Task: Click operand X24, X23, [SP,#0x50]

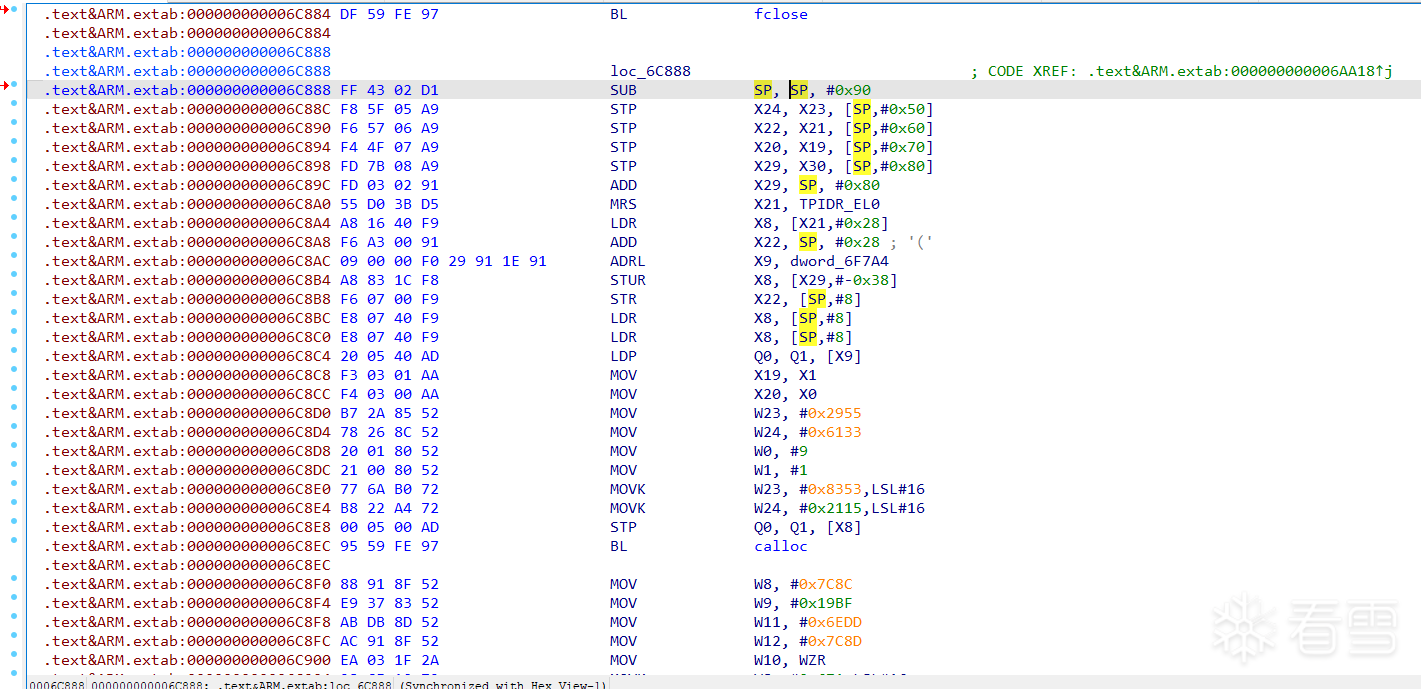Action: (843, 109)
